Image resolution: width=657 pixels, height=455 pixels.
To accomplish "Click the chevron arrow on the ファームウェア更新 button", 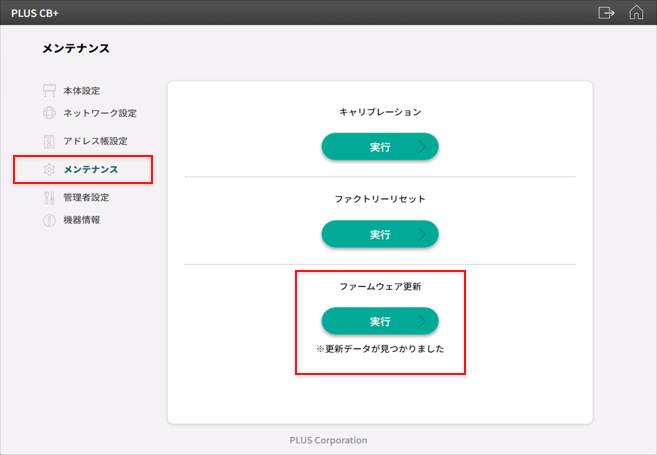I will pyautogui.click(x=422, y=321).
